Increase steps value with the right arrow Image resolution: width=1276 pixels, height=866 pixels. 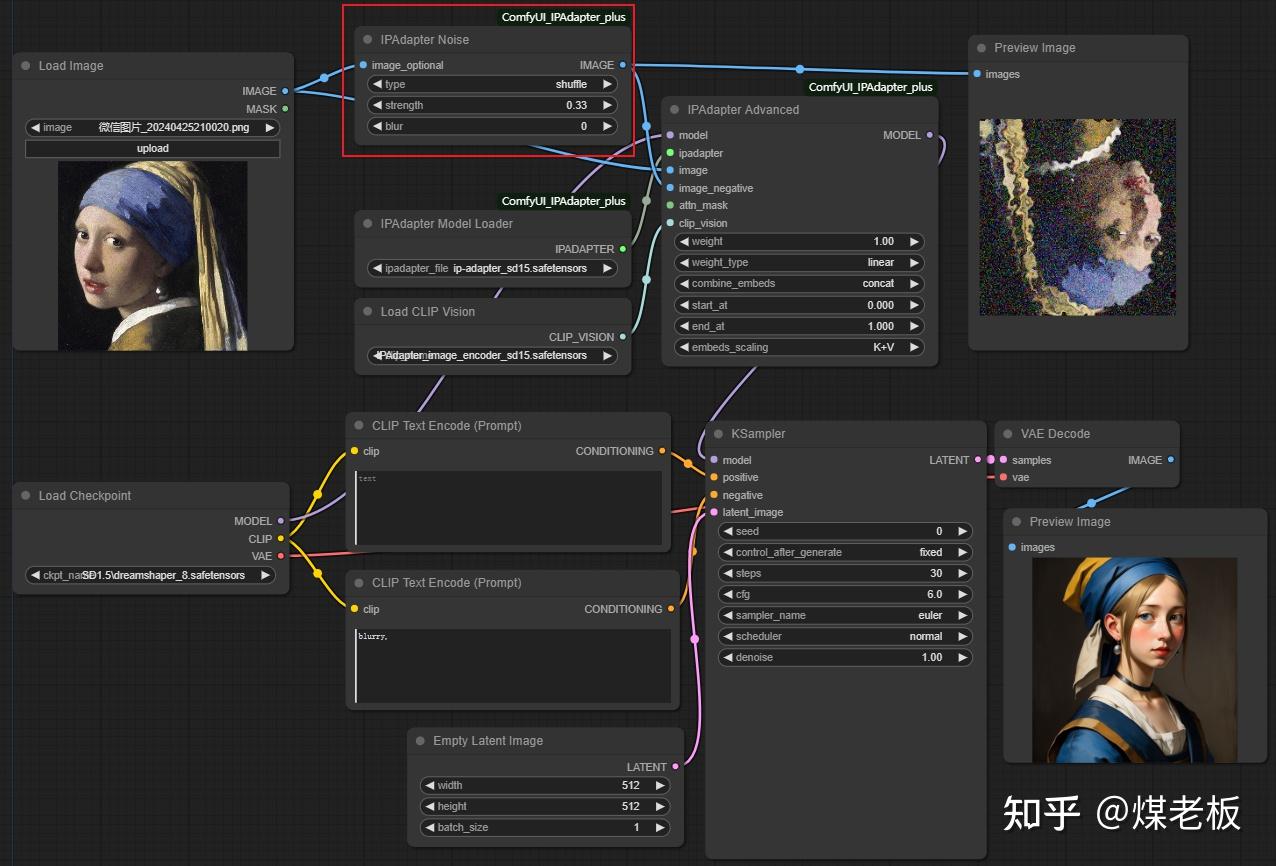[962, 573]
